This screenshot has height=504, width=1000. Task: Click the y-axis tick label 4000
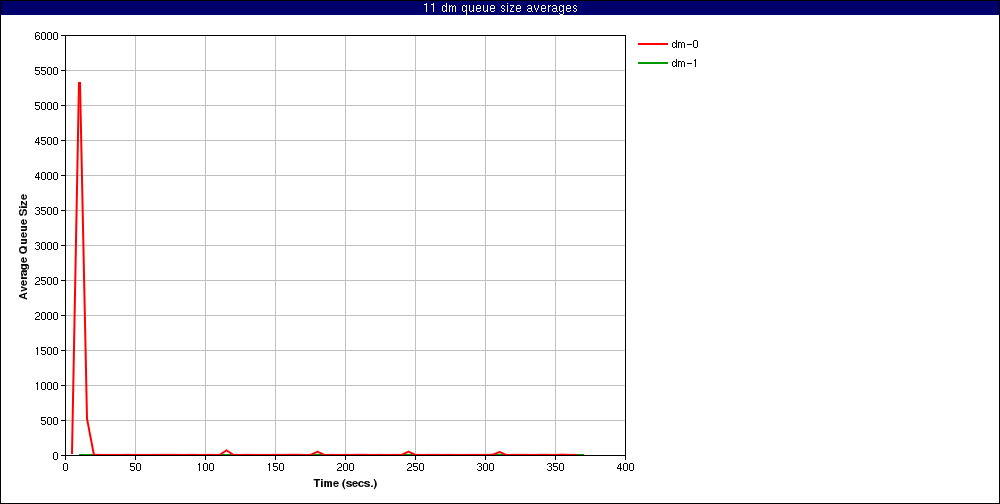(x=48, y=176)
